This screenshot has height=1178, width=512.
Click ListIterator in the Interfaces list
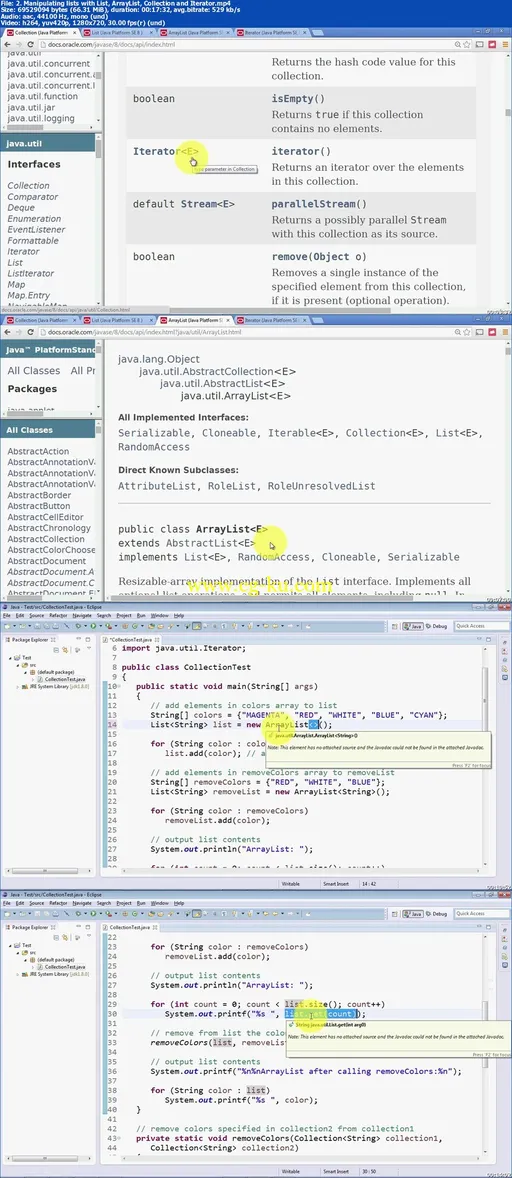30,274
